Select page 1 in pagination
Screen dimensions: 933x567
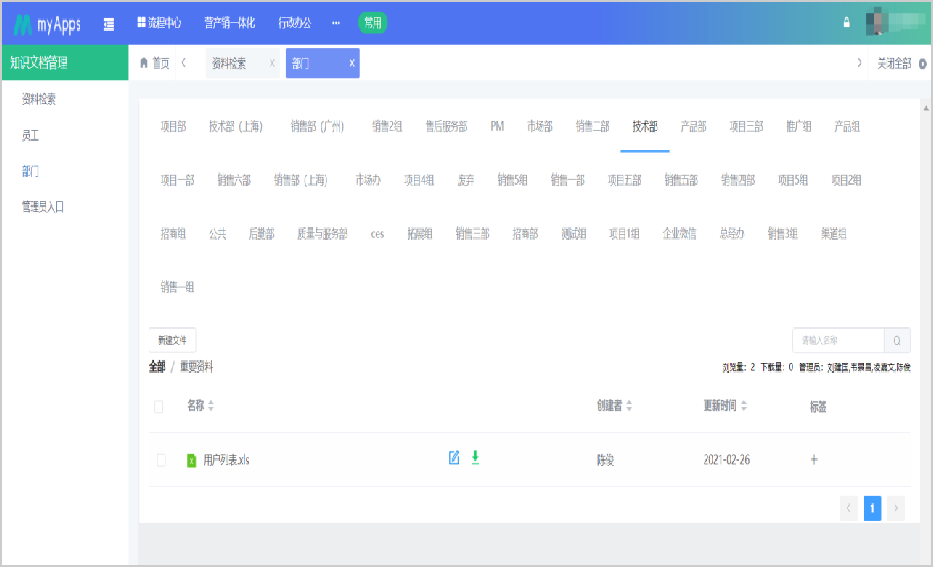872,508
